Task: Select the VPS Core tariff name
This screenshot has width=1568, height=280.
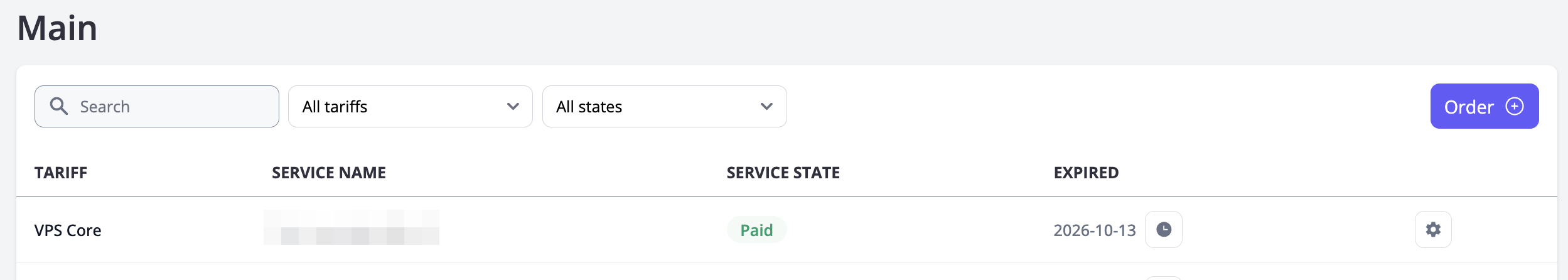Action: tap(68, 230)
